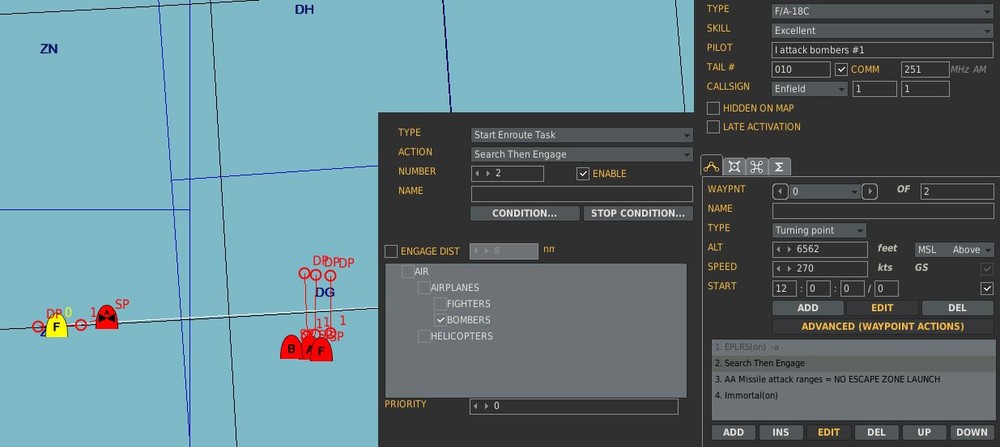Screen dimensions: 1000x447
Task: Select the red F unit on map
Action: (x=321, y=350)
